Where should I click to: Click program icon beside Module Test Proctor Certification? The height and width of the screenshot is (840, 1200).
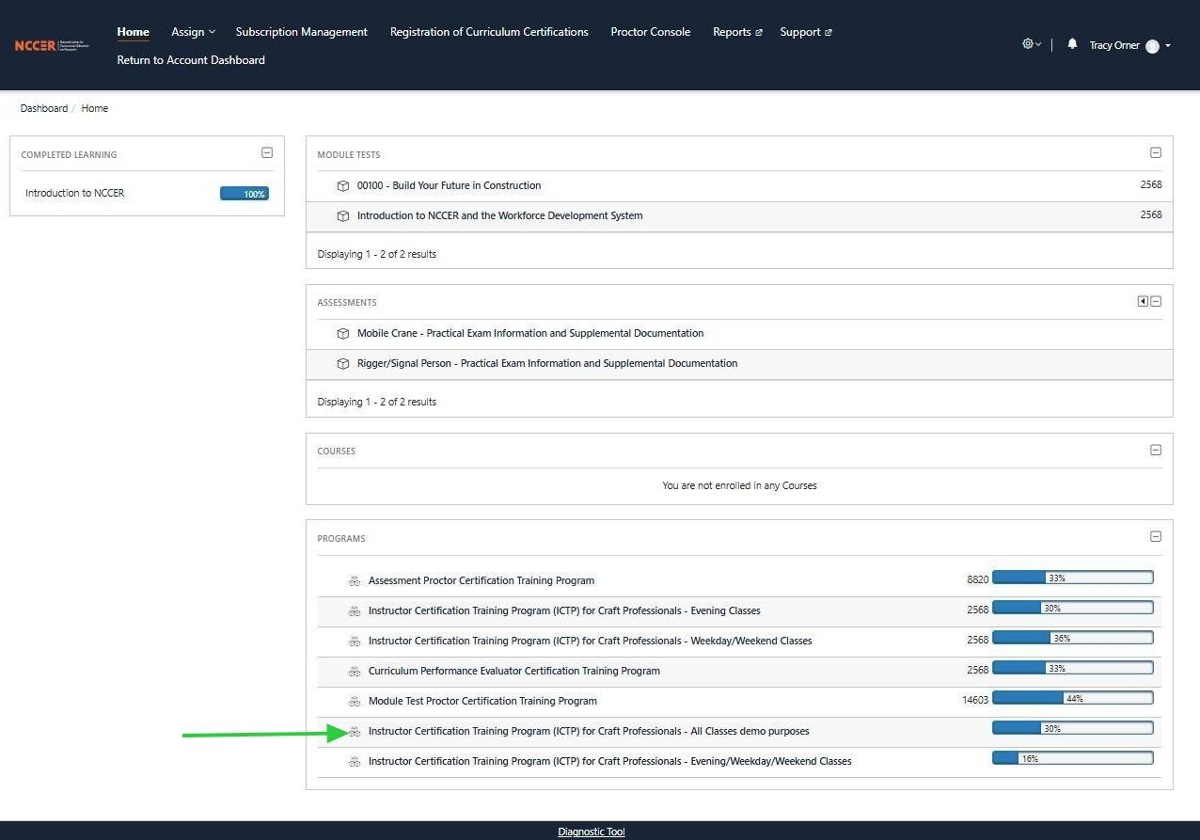coord(354,701)
